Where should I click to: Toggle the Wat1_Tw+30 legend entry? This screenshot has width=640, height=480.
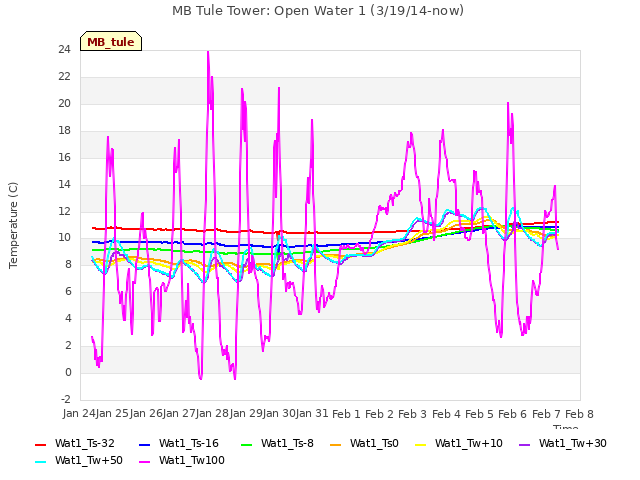pyautogui.click(x=562, y=444)
